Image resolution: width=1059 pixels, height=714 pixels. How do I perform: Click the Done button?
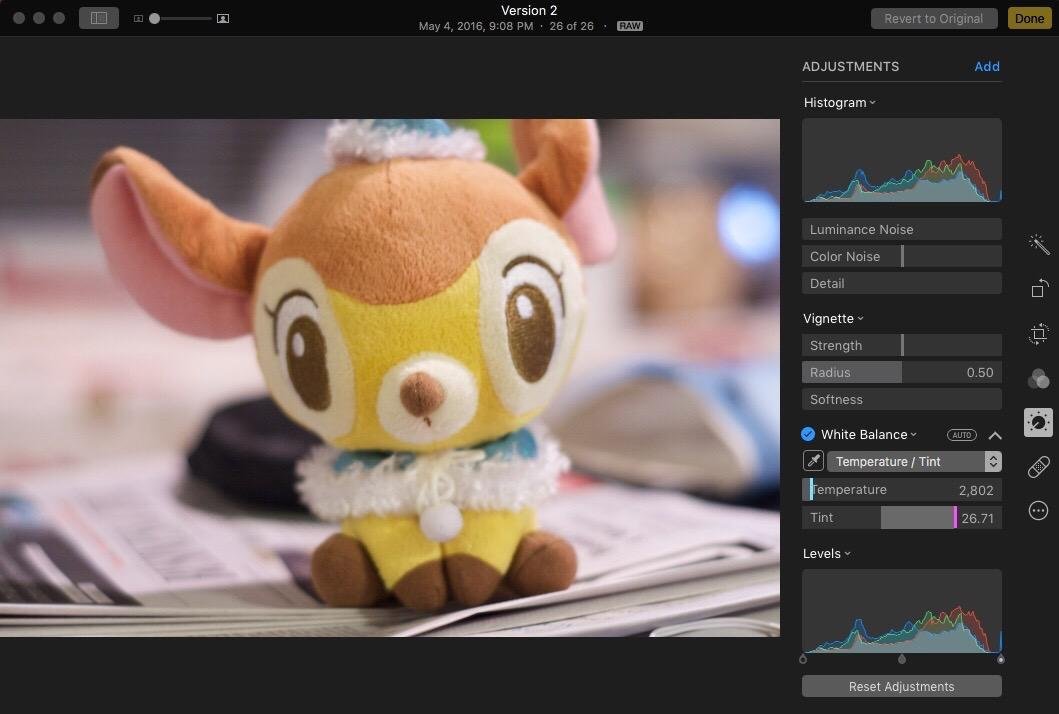(1029, 18)
